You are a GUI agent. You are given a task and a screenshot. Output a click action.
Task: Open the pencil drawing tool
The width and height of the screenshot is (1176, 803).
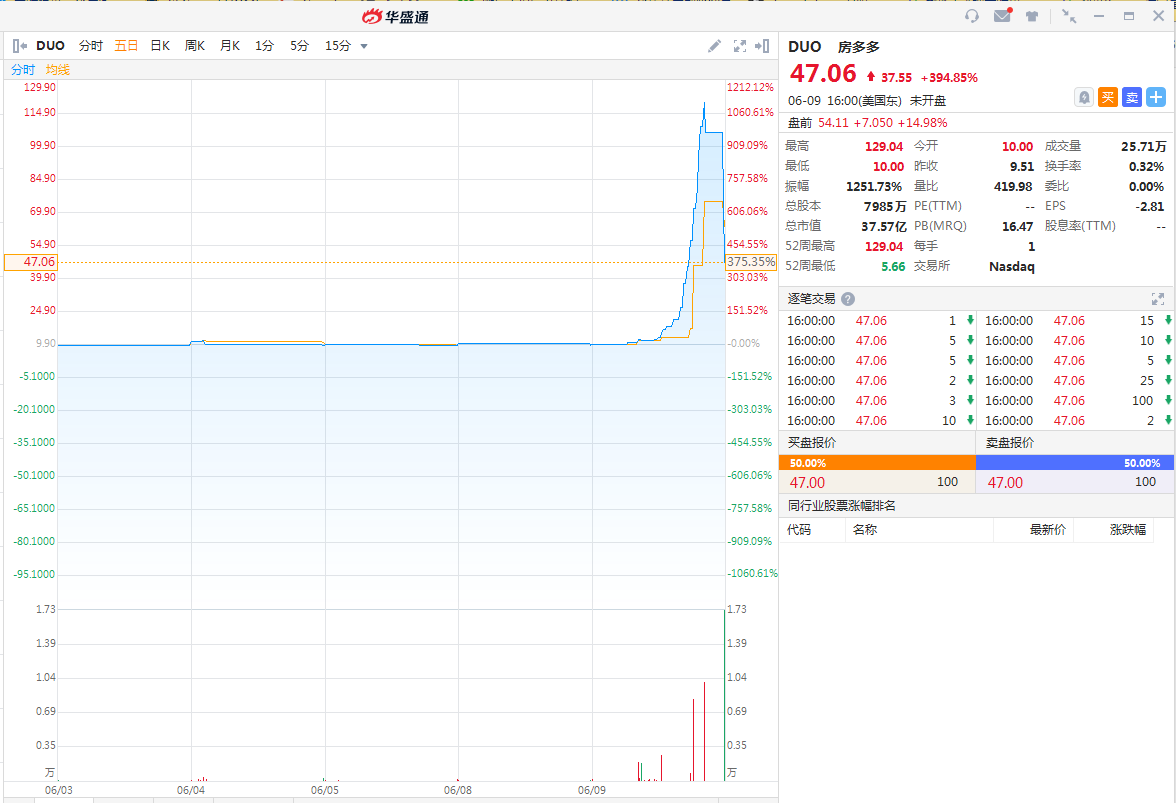point(714,46)
